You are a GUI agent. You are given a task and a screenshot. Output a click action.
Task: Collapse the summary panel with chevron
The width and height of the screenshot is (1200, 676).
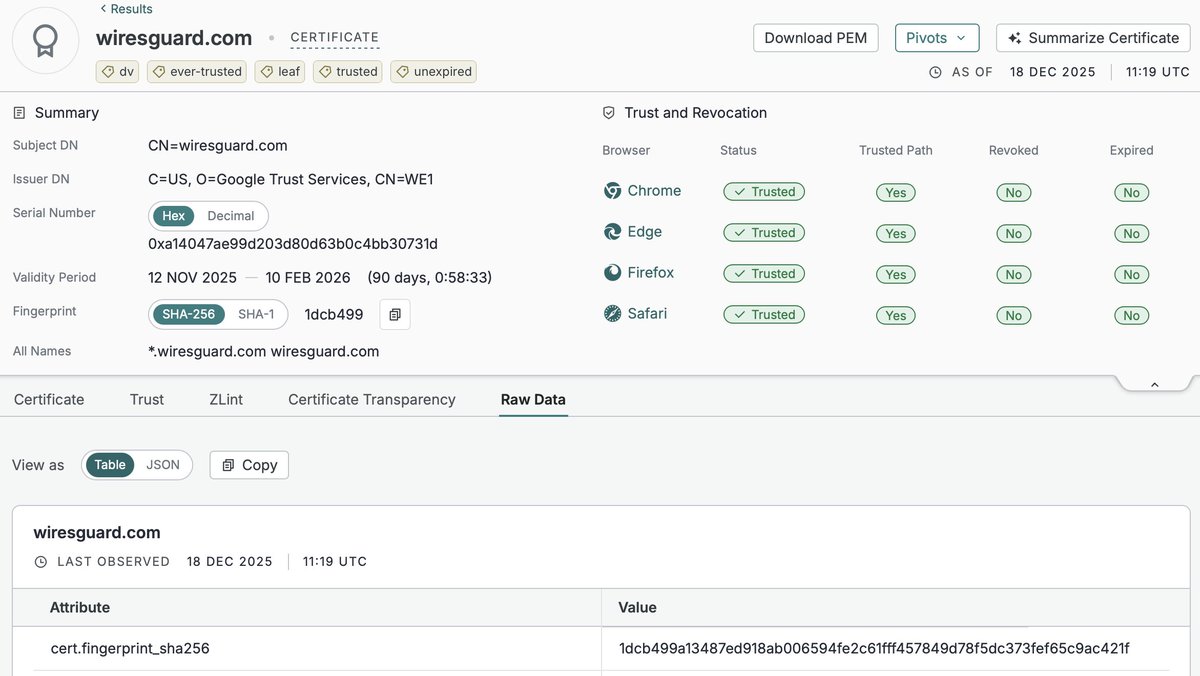coord(1154,385)
